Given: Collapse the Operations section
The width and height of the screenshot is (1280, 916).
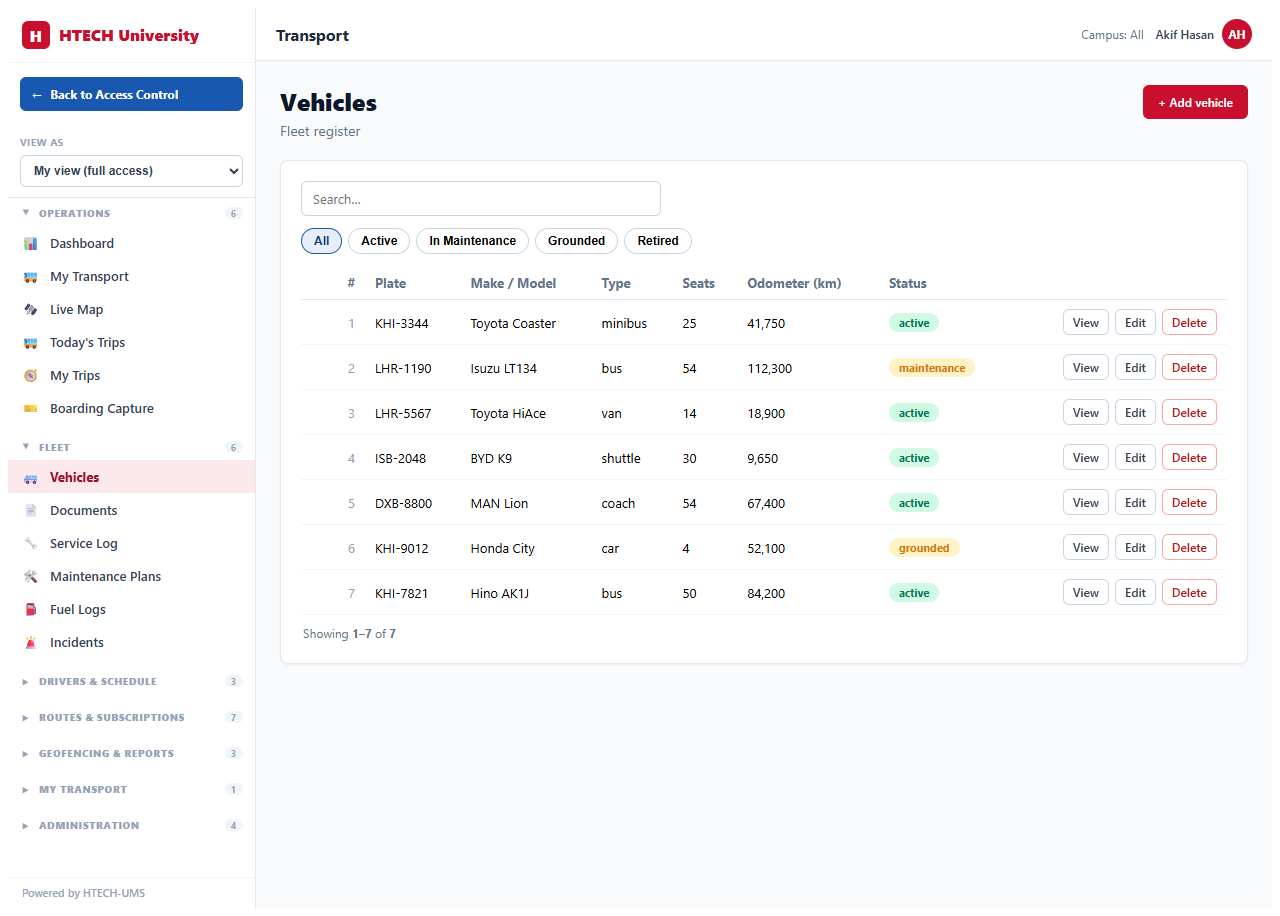Looking at the screenshot, I should pyautogui.click(x=131, y=214).
